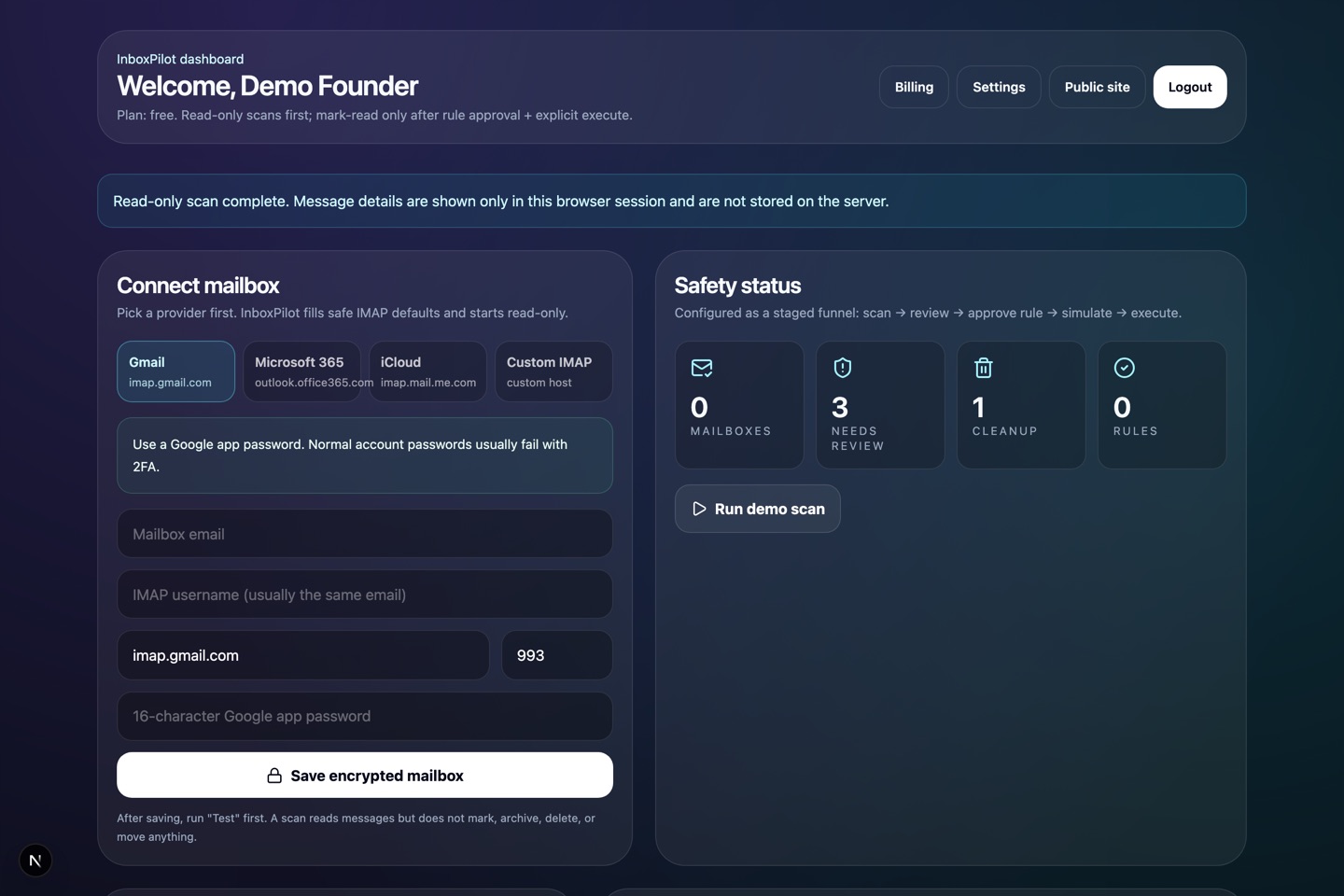Select the Gmail provider option

pyautogui.click(x=175, y=371)
